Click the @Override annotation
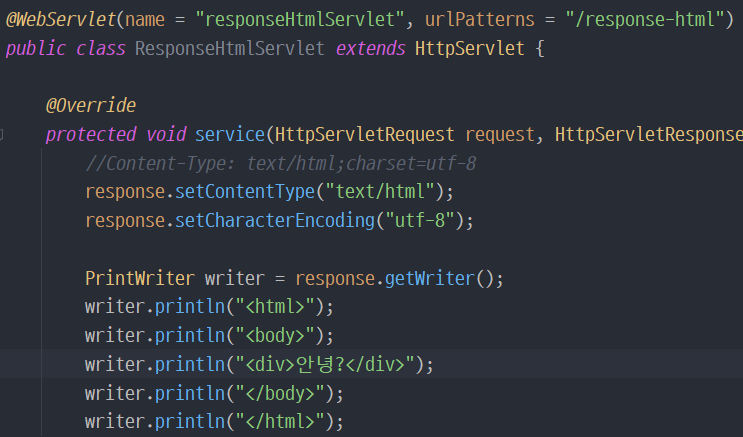743x437 pixels. click(91, 105)
